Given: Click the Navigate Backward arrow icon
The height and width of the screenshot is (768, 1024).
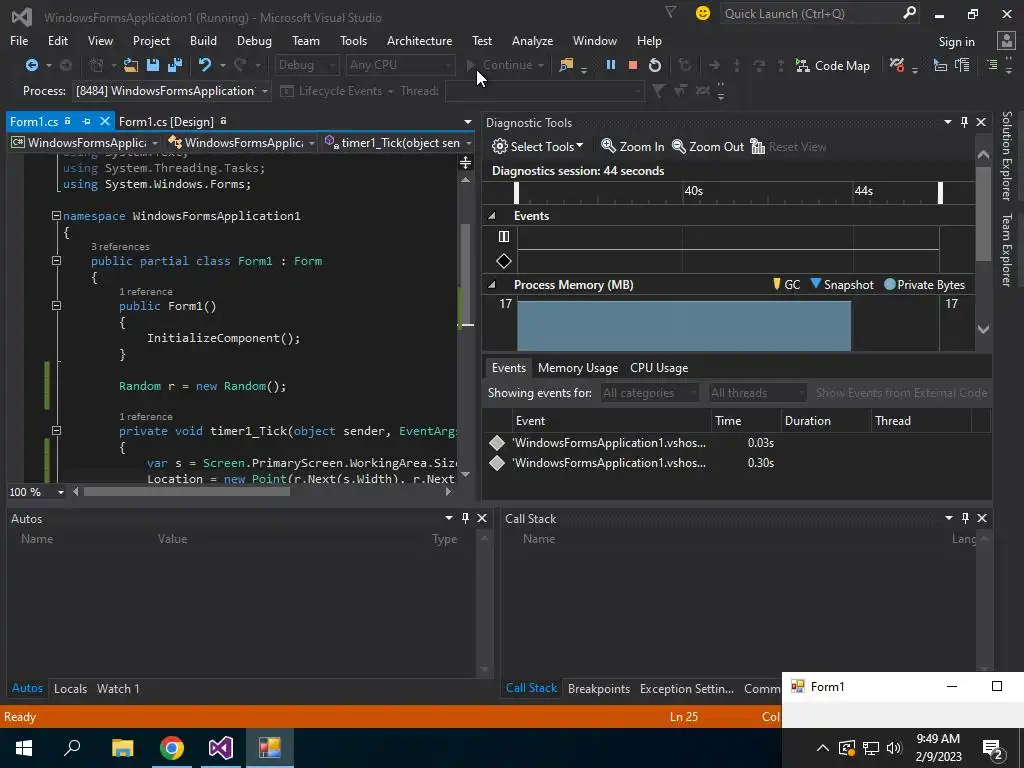Looking at the screenshot, I should [31, 65].
